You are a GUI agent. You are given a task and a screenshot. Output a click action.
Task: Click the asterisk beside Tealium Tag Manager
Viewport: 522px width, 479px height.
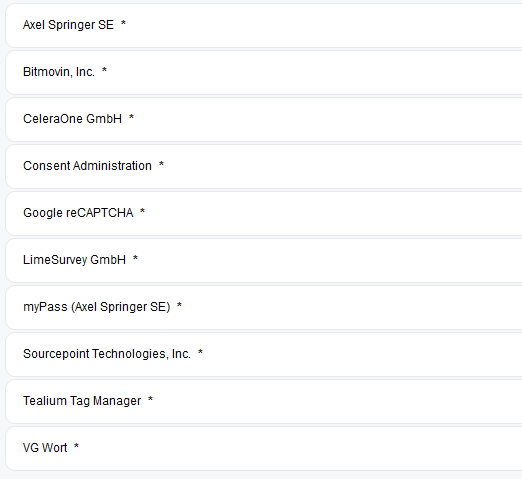(x=150, y=399)
